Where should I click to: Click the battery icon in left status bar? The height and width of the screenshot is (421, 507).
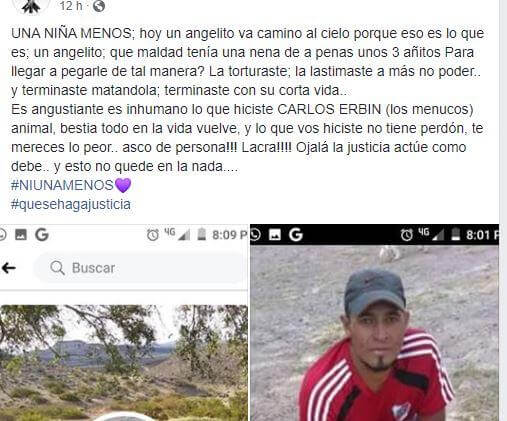[x=201, y=234]
